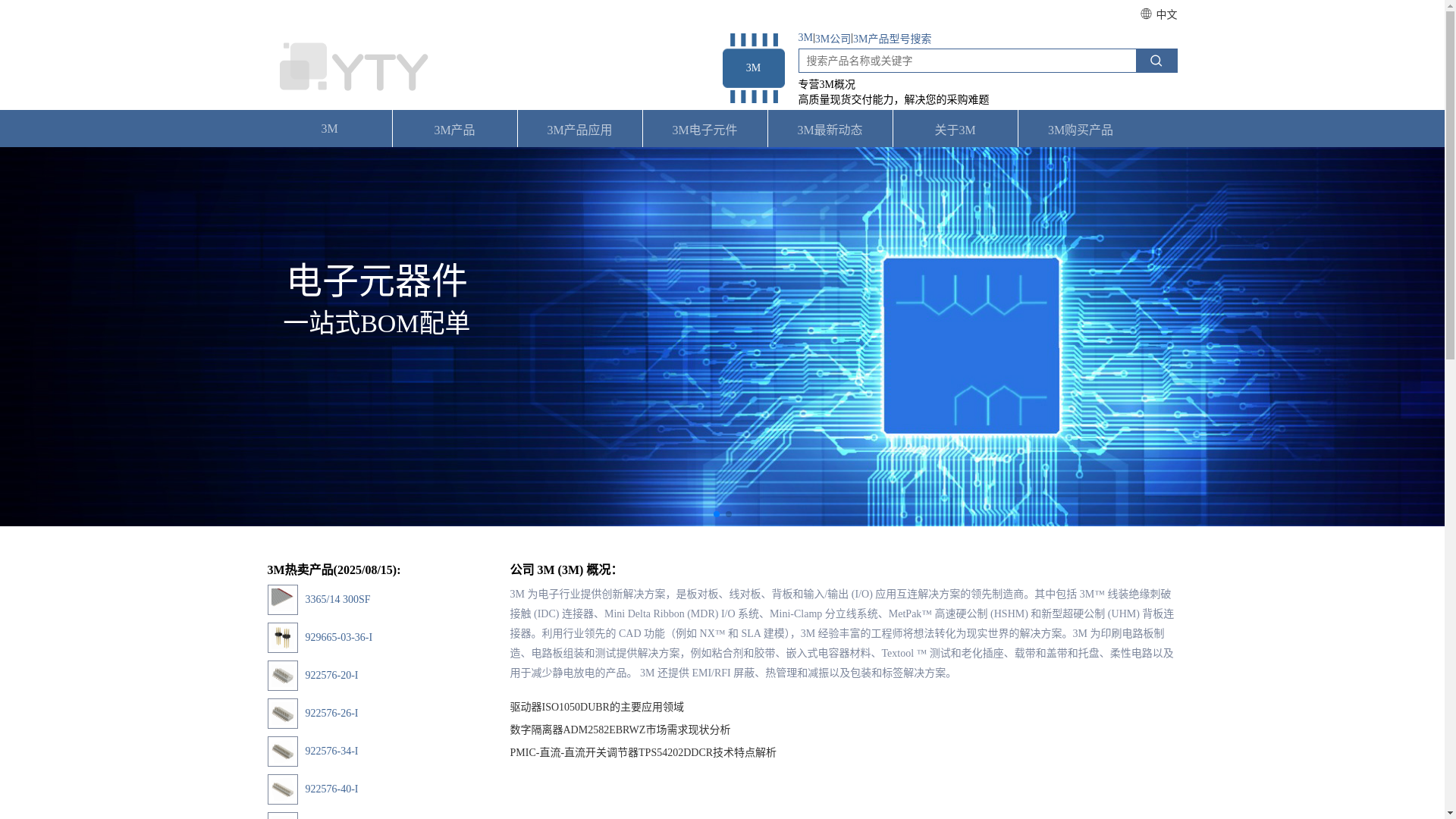The height and width of the screenshot is (819, 1456).
Task: Open product link 922576-26-I
Action: [331, 714]
